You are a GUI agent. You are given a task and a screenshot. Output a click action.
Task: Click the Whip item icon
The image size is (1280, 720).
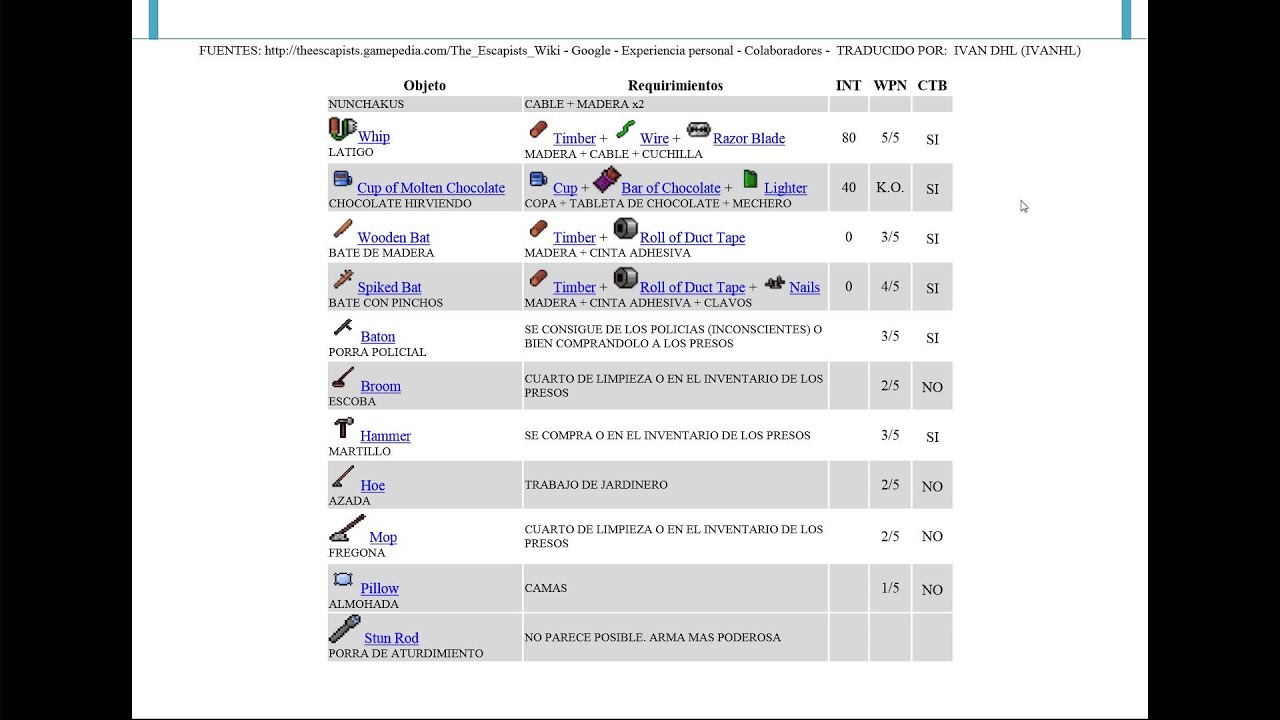[342, 130]
